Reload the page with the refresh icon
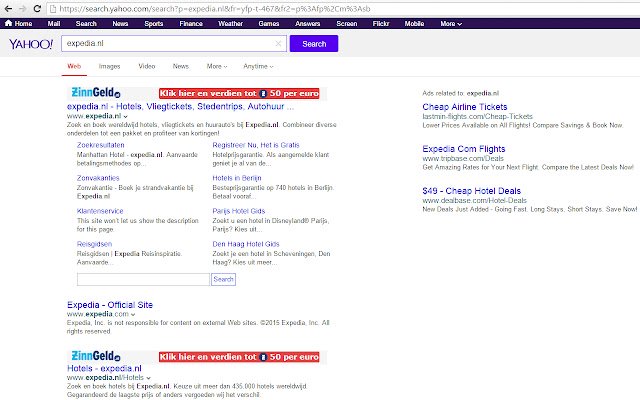640x400 pixels. (37, 9)
